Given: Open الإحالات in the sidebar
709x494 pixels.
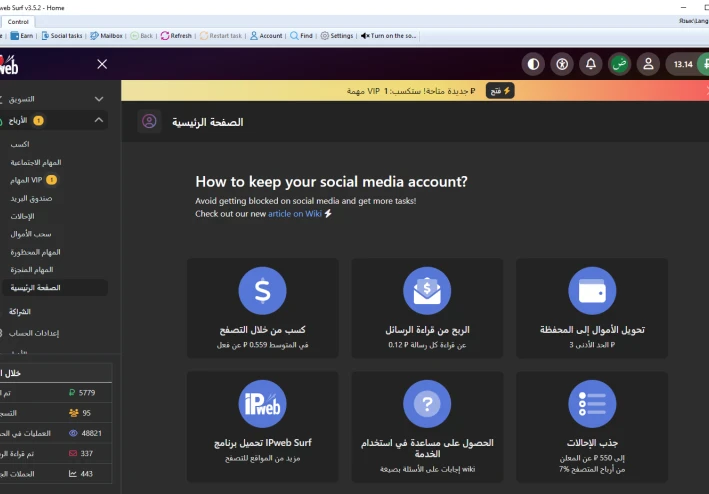Looking at the screenshot, I should (23, 216).
